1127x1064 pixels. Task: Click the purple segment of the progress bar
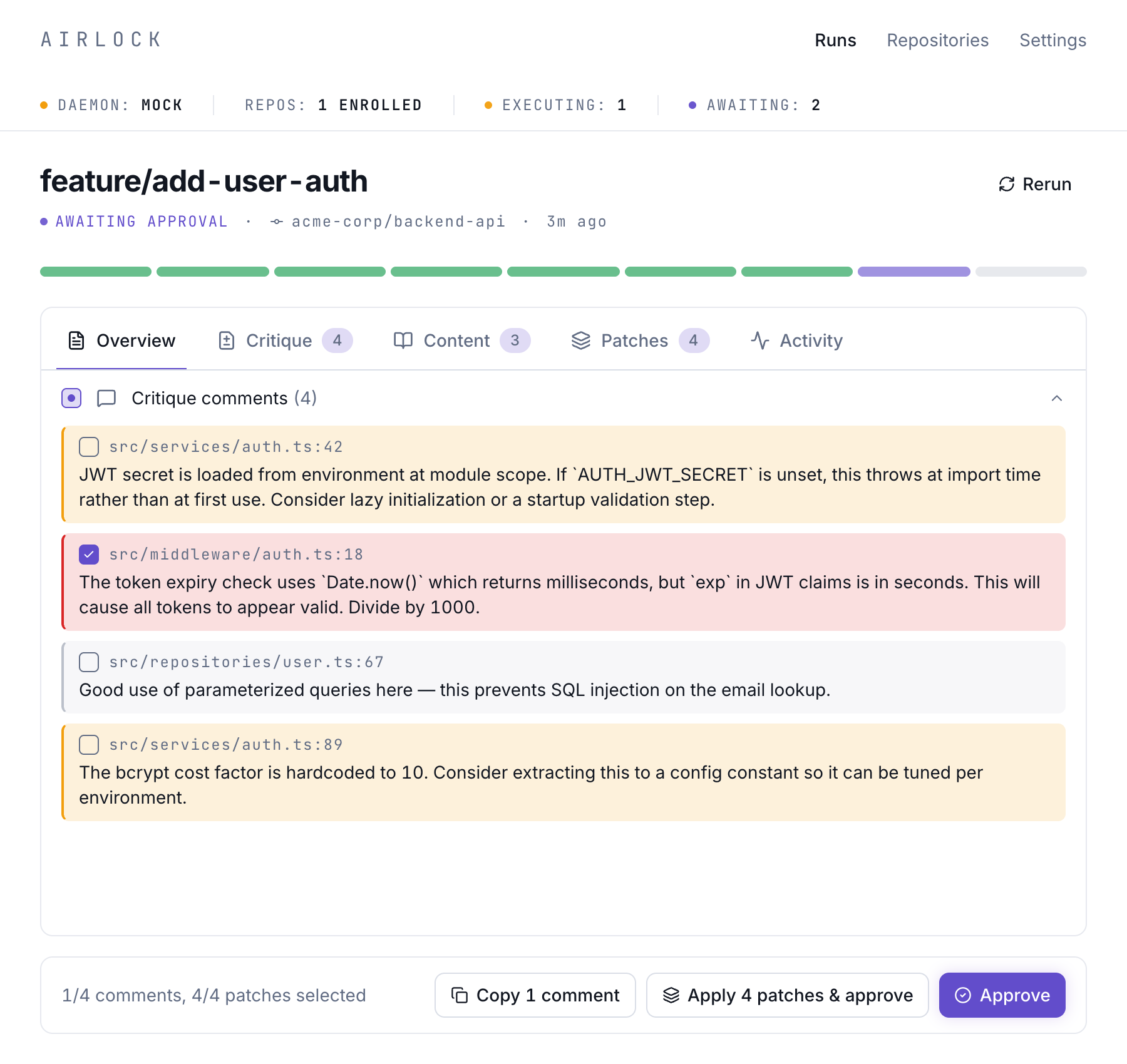point(913,271)
